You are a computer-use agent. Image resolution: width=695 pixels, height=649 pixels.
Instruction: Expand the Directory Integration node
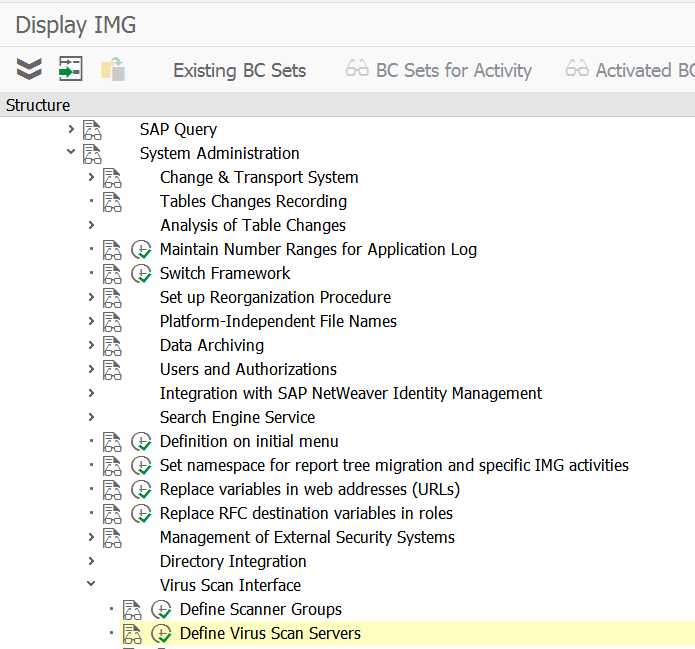pos(92,561)
